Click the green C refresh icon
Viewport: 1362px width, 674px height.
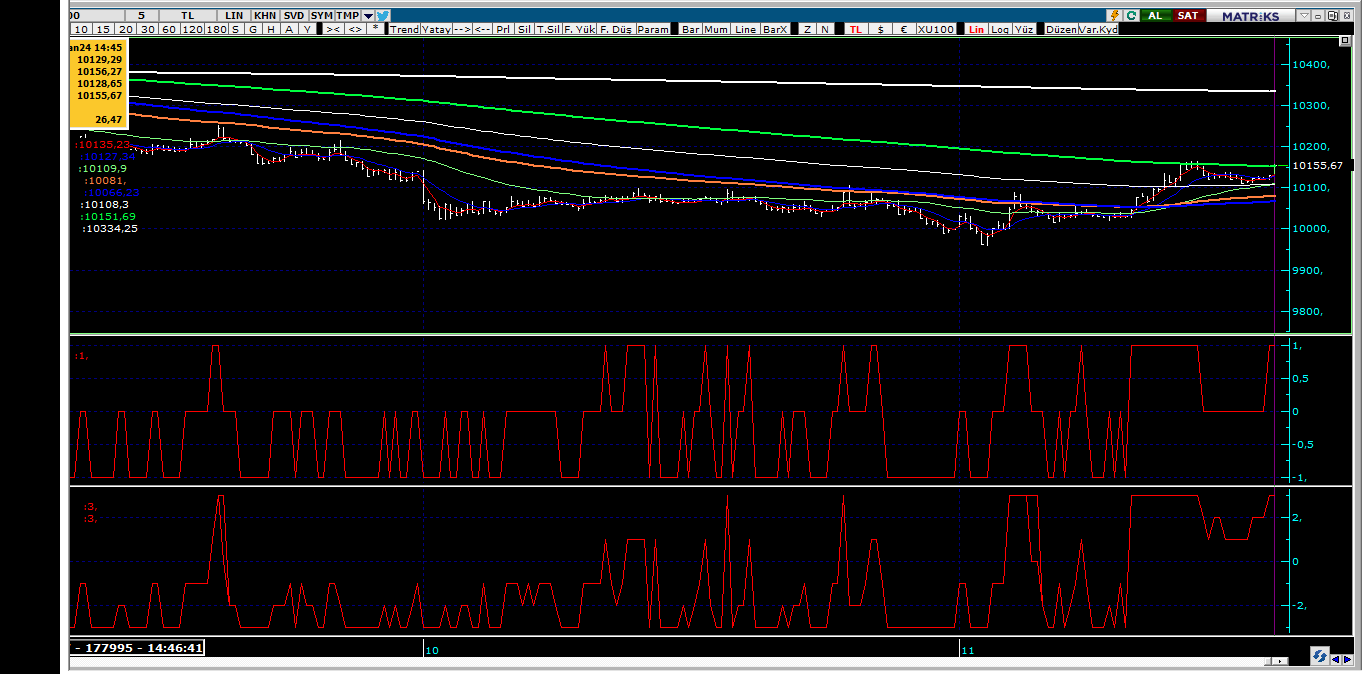coord(1131,15)
